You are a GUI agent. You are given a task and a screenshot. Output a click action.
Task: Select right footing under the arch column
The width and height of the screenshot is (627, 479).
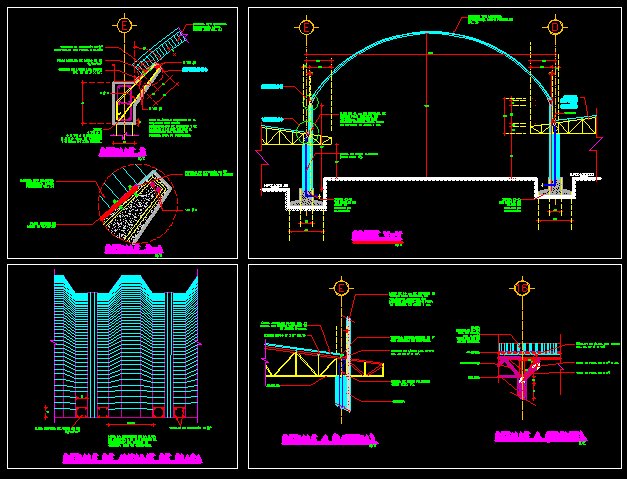coord(553,193)
